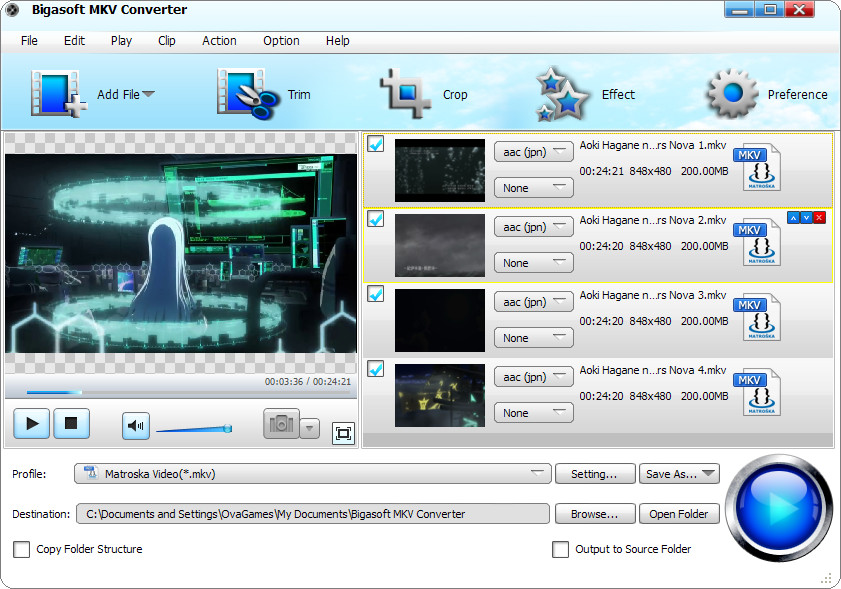The height and width of the screenshot is (589, 841).
Task: Open the Save As dropdown button
Action: point(679,474)
